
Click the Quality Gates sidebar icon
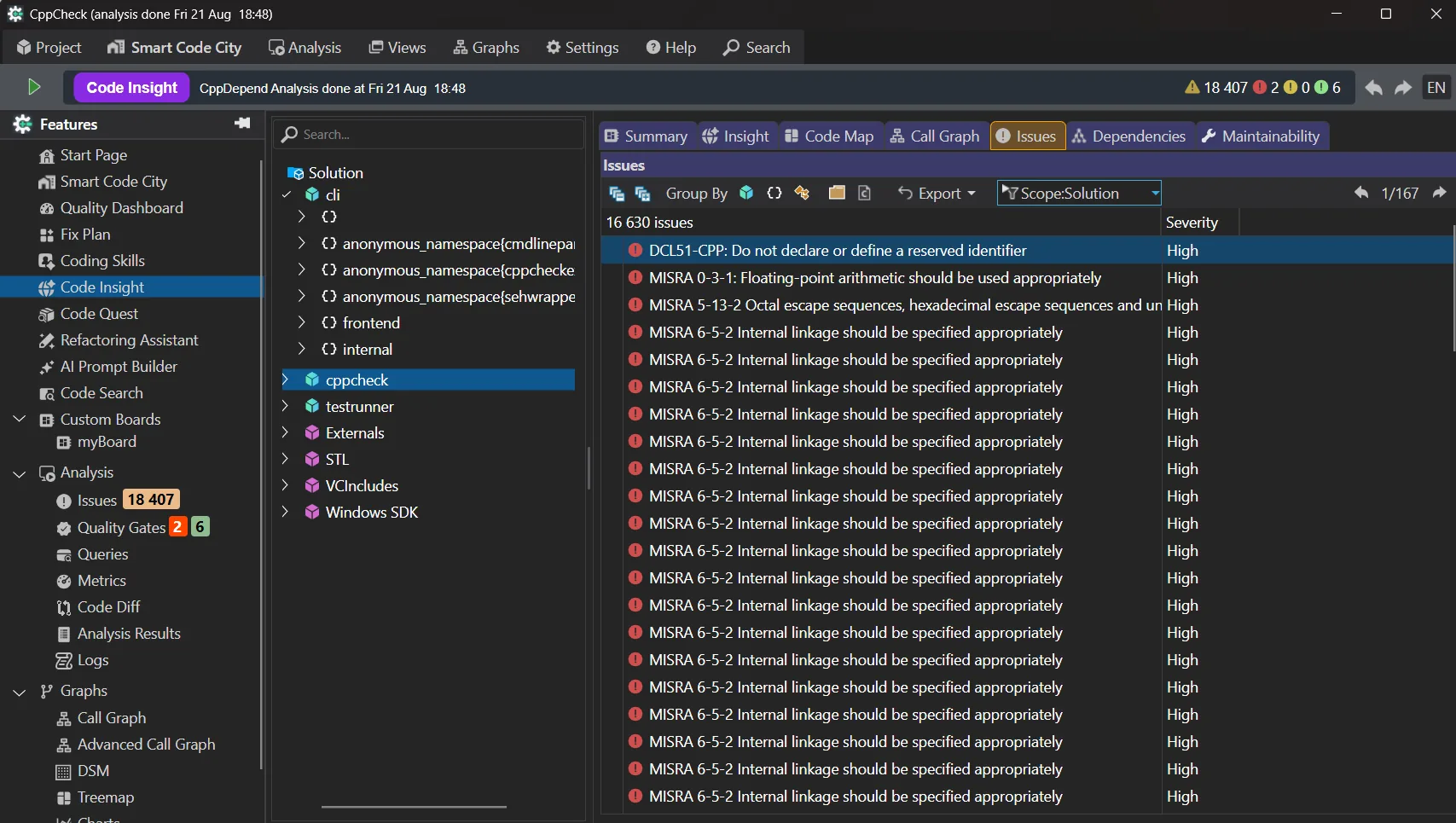tap(64, 528)
